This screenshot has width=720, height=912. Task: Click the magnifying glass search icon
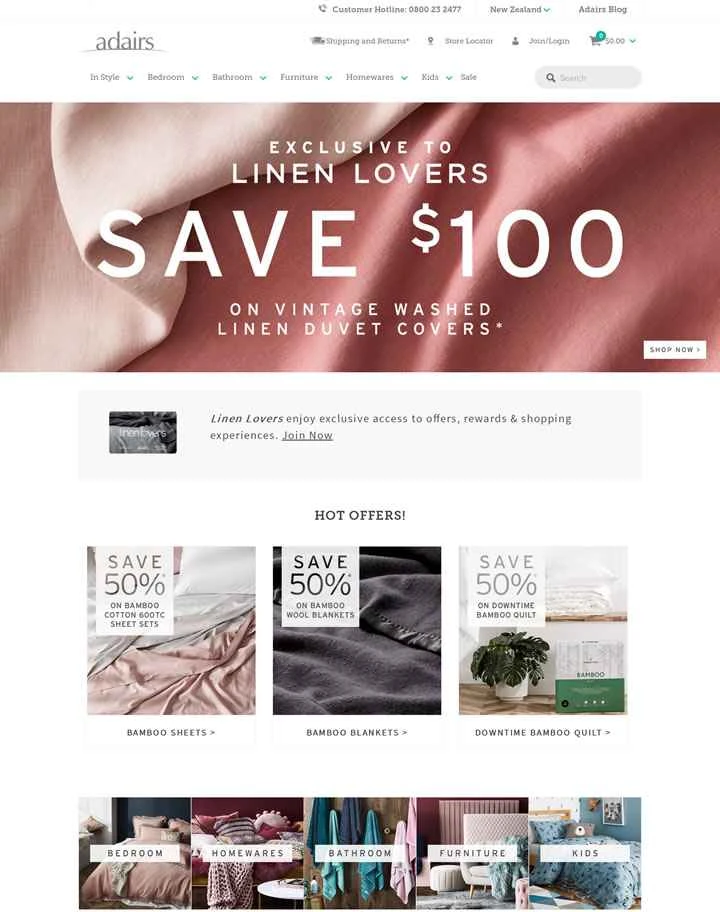point(550,77)
